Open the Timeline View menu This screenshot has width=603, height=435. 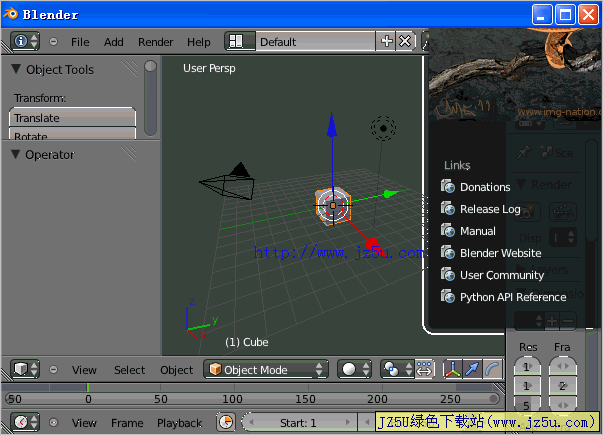[x=84, y=423]
